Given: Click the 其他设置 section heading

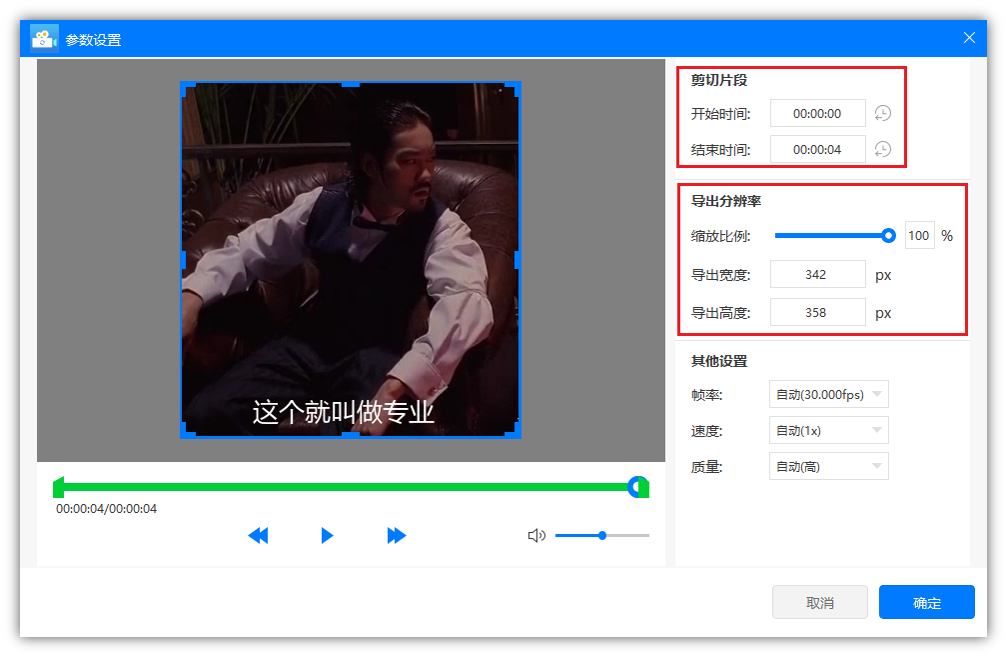Looking at the screenshot, I should tap(719, 361).
